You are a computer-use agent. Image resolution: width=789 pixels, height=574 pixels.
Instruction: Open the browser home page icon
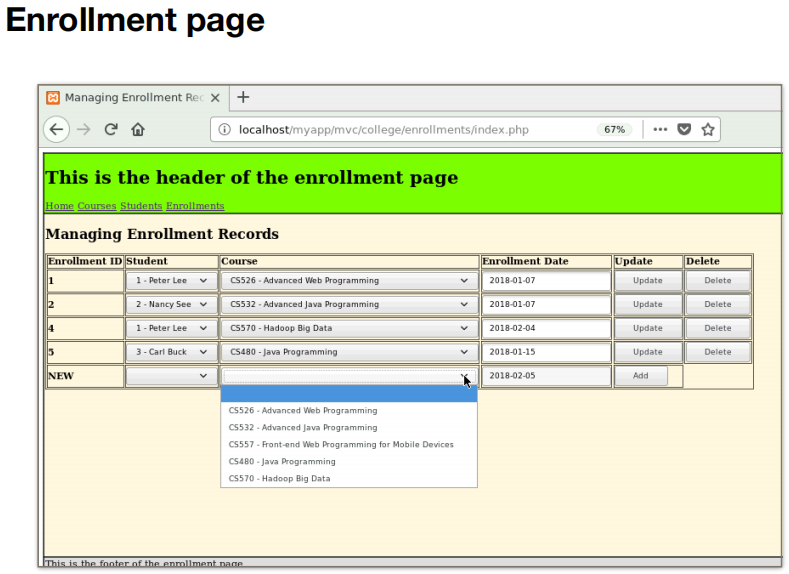tap(138, 130)
